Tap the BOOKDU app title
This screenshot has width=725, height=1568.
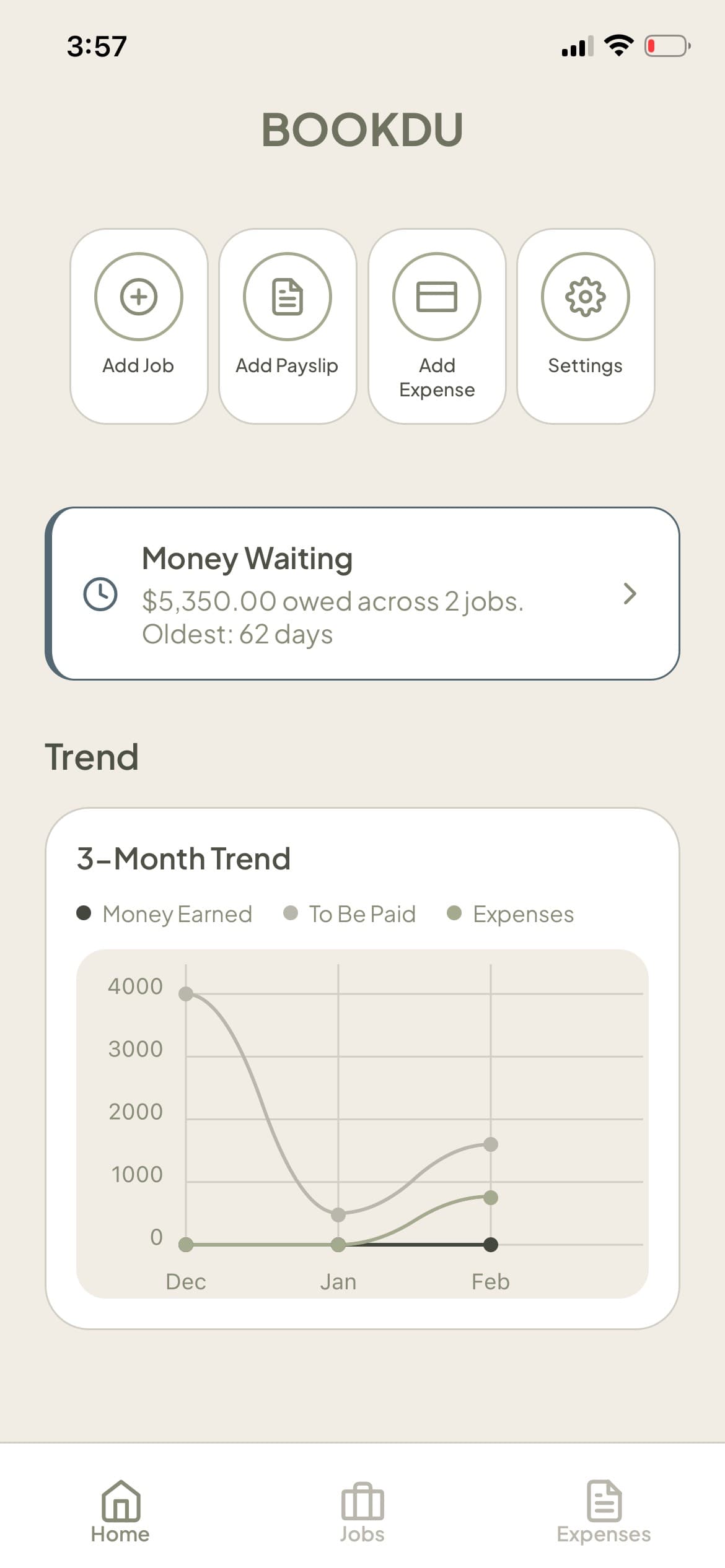point(362,128)
